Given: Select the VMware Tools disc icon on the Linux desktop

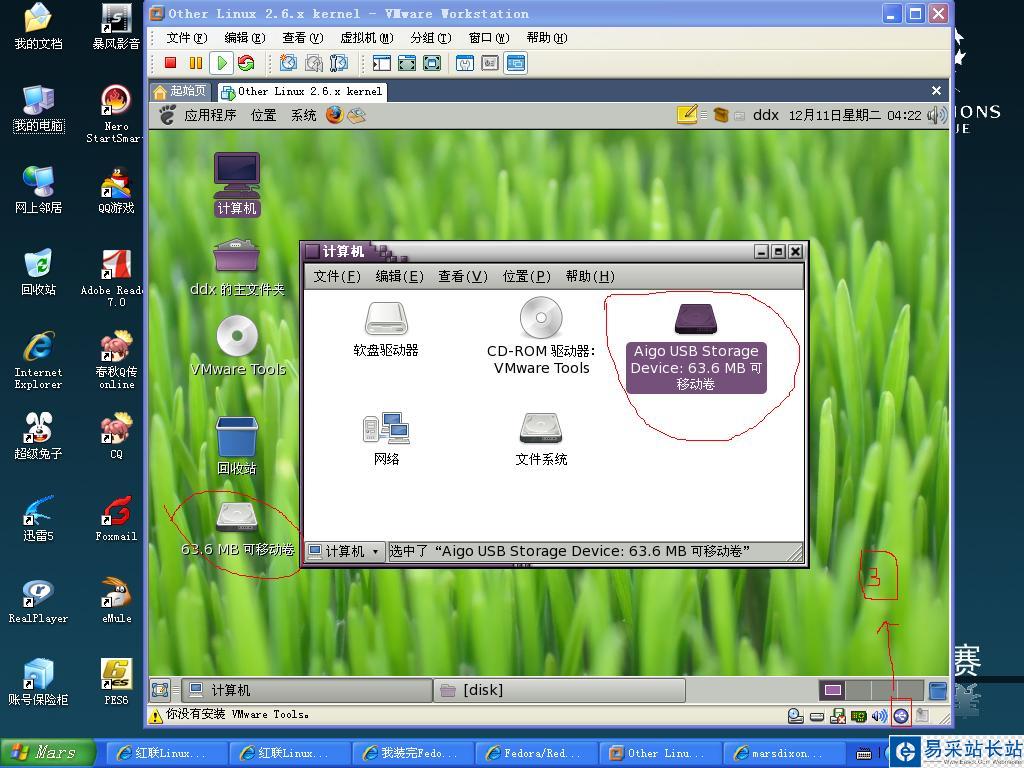Looking at the screenshot, I should 237,346.
